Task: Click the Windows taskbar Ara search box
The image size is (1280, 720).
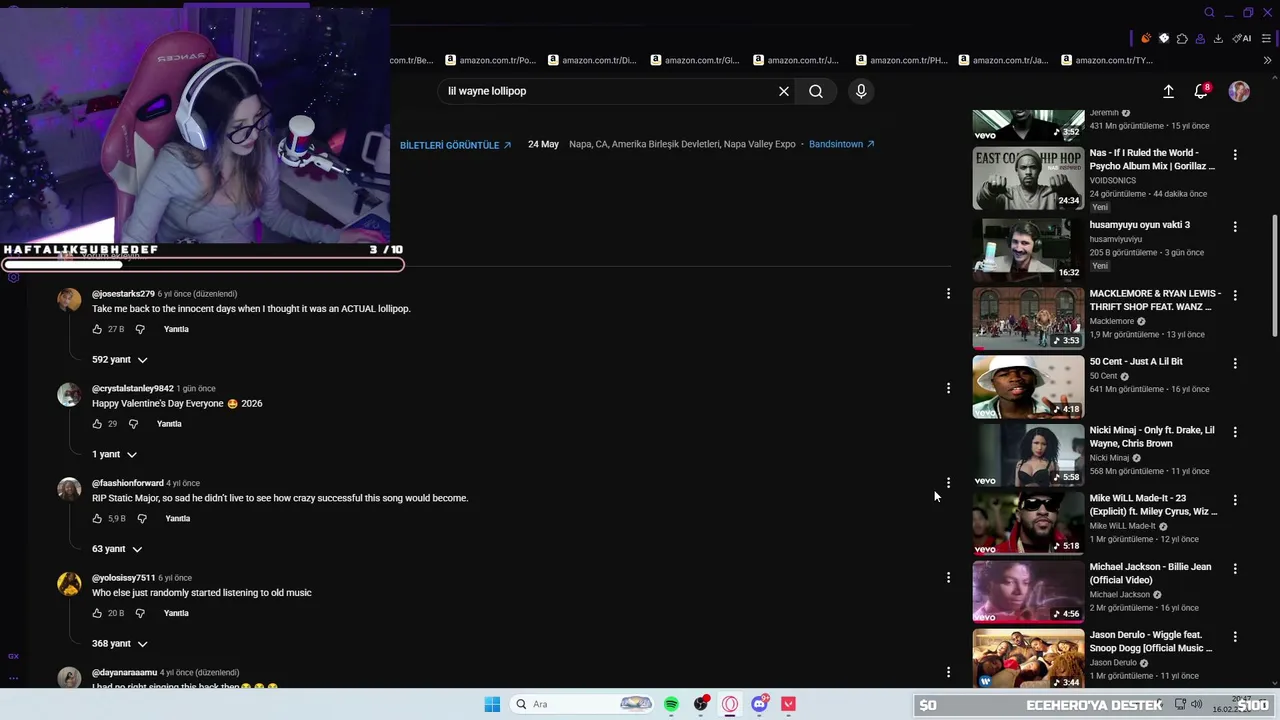Action: [x=583, y=704]
